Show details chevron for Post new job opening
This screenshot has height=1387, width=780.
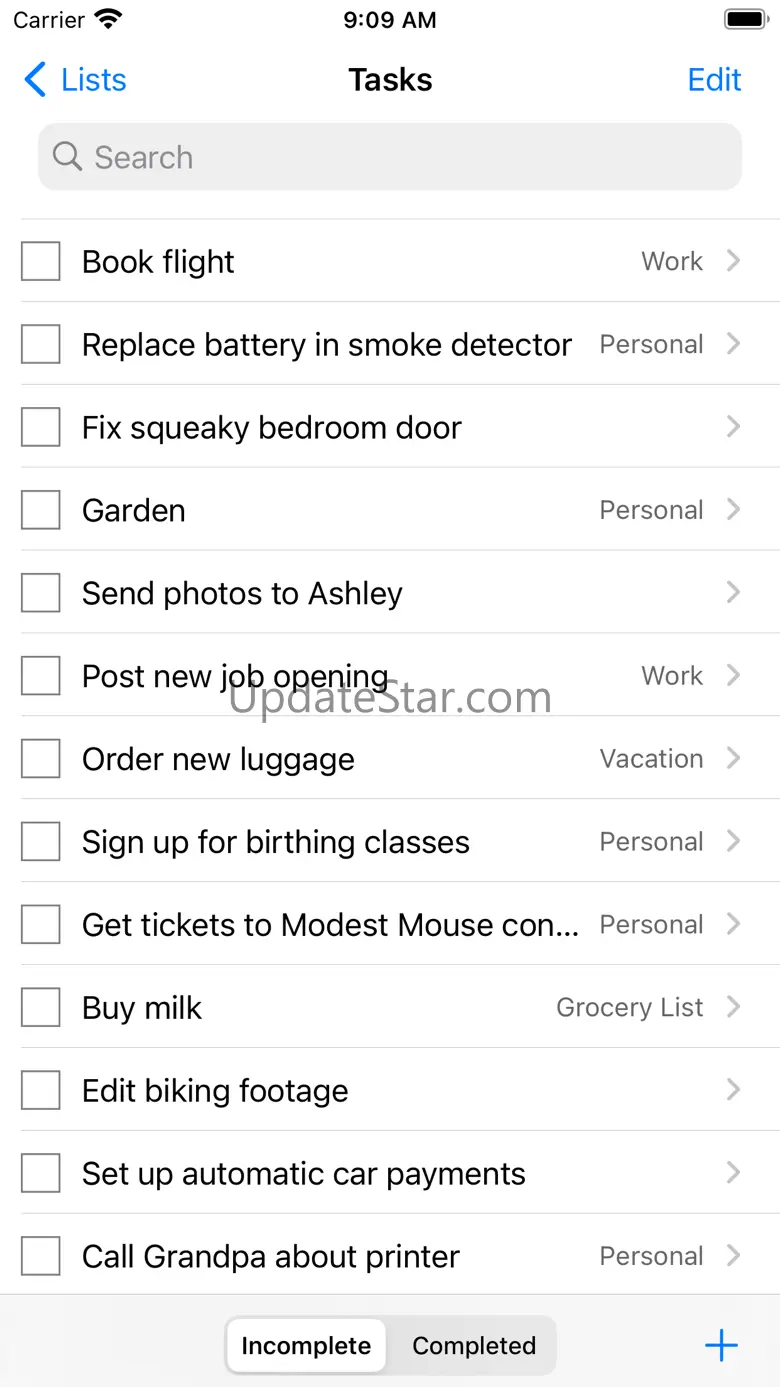(733, 676)
